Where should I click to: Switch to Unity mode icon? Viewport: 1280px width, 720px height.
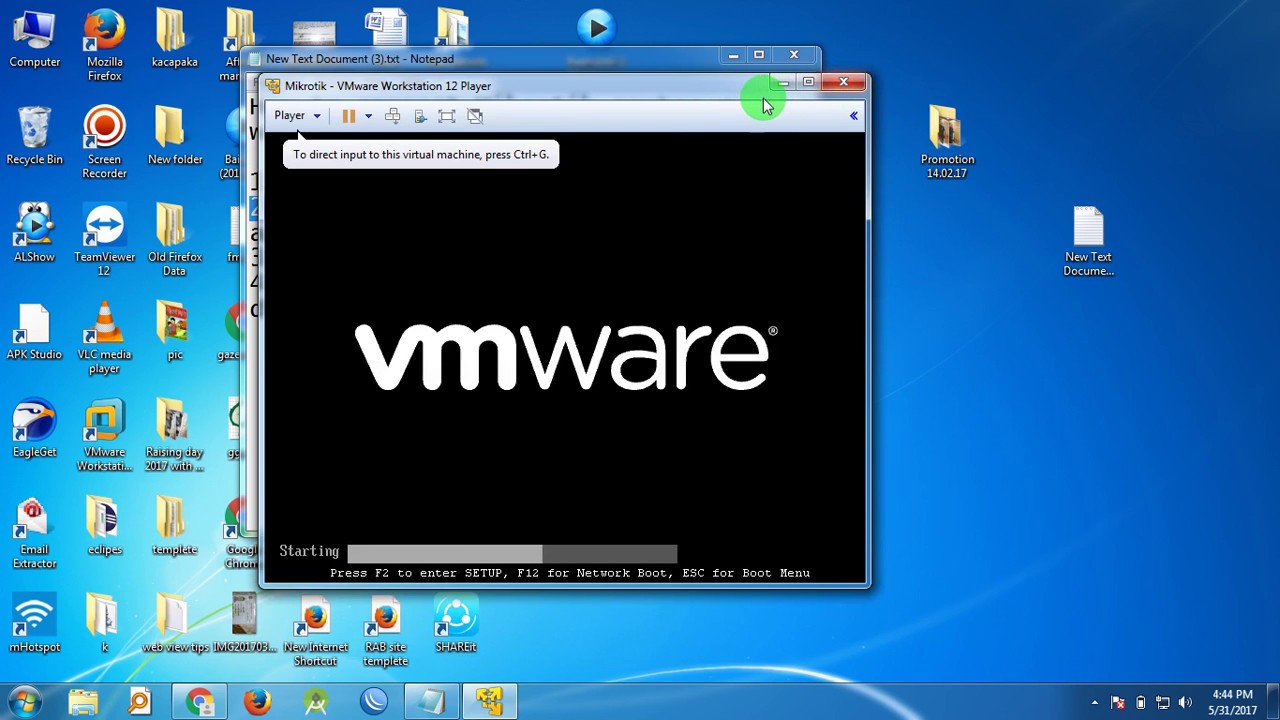point(475,116)
